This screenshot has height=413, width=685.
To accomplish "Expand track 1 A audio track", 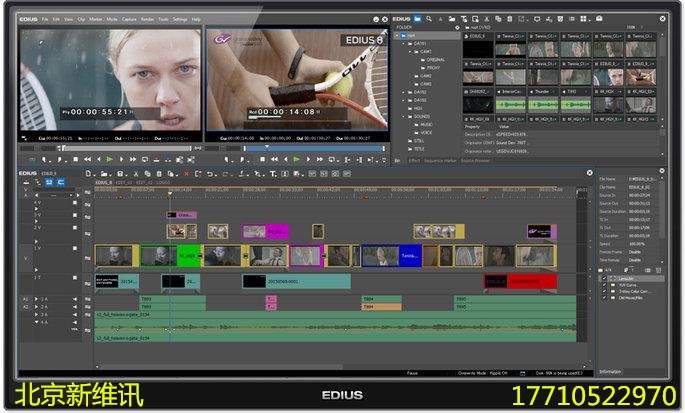I will tap(36, 299).
